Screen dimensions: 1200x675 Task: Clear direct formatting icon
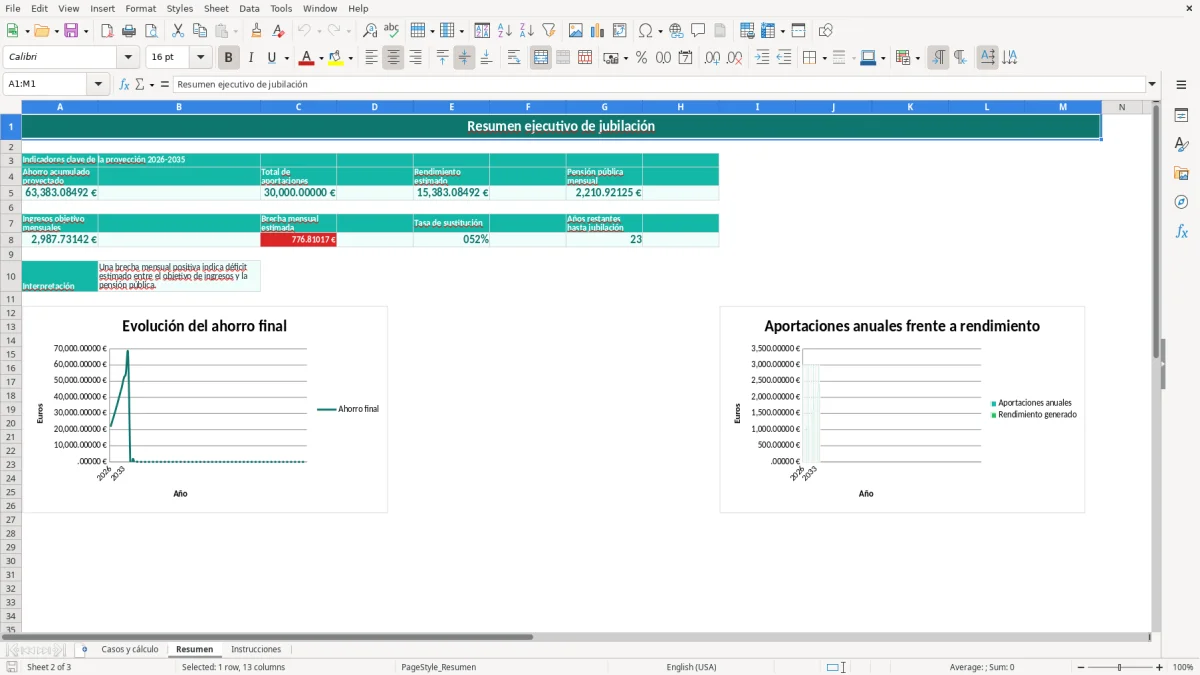(278, 31)
